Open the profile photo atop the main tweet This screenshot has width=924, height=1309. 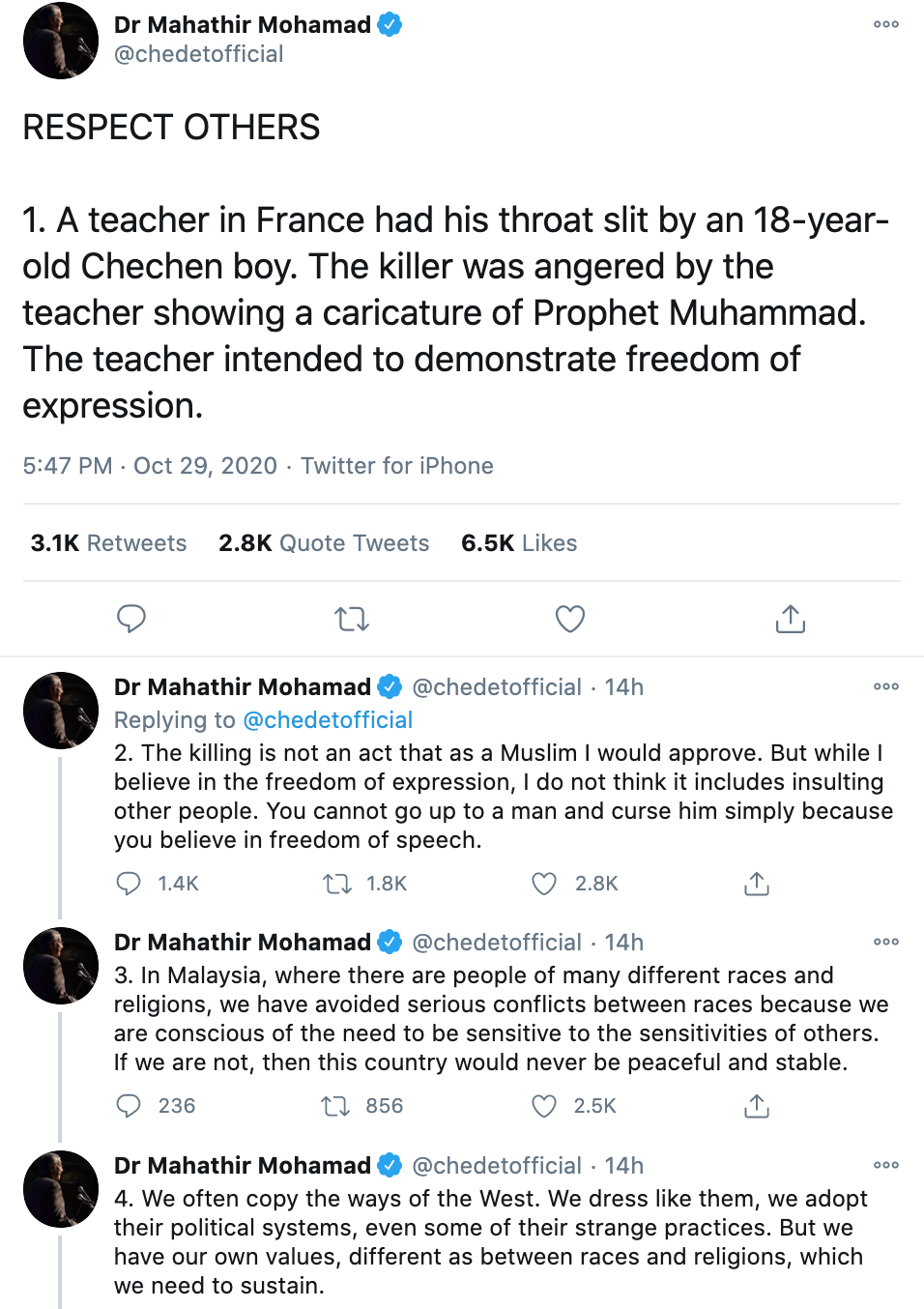pyautogui.click(x=61, y=41)
